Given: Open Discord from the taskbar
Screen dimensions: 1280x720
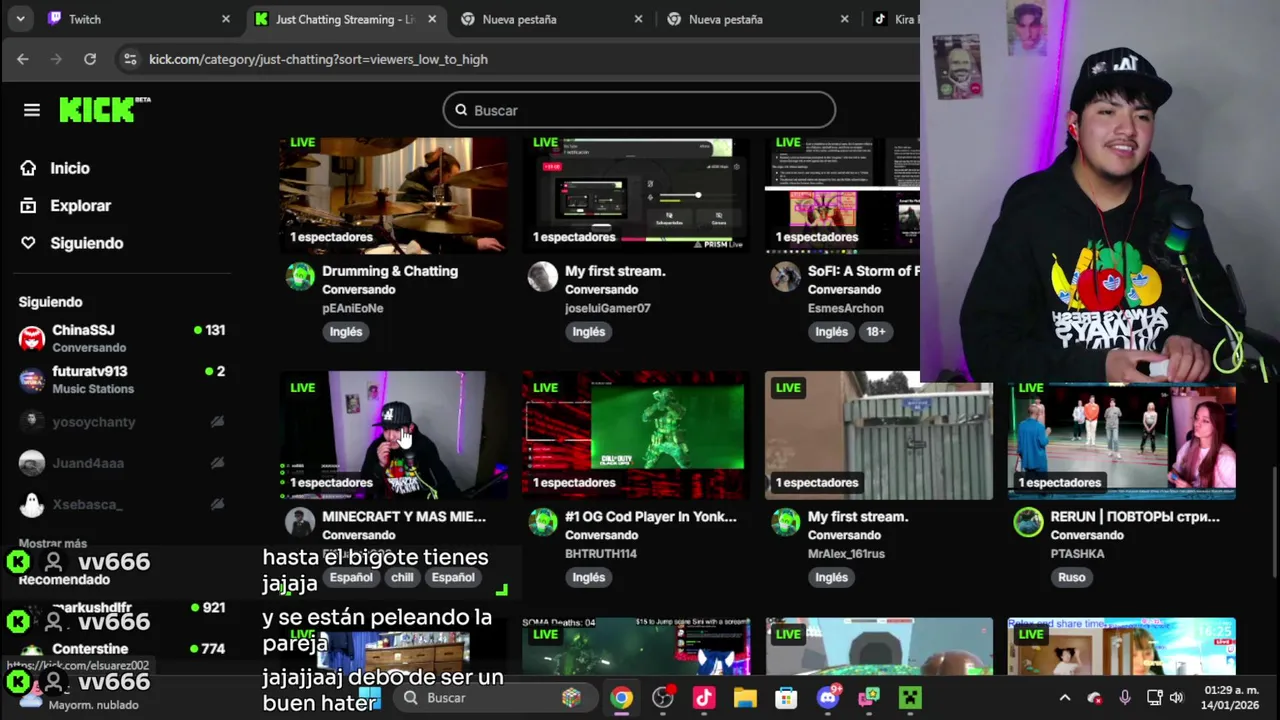Looking at the screenshot, I should [x=828, y=698].
